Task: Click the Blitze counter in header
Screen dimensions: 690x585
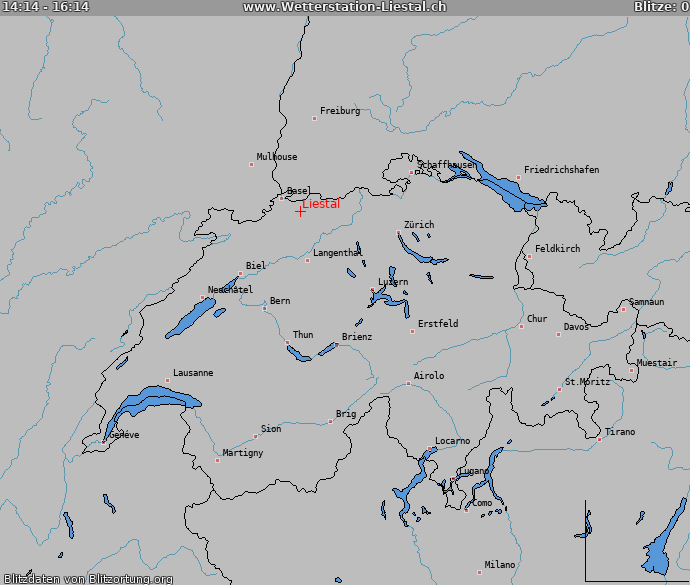Action: pyautogui.click(x=661, y=7)
